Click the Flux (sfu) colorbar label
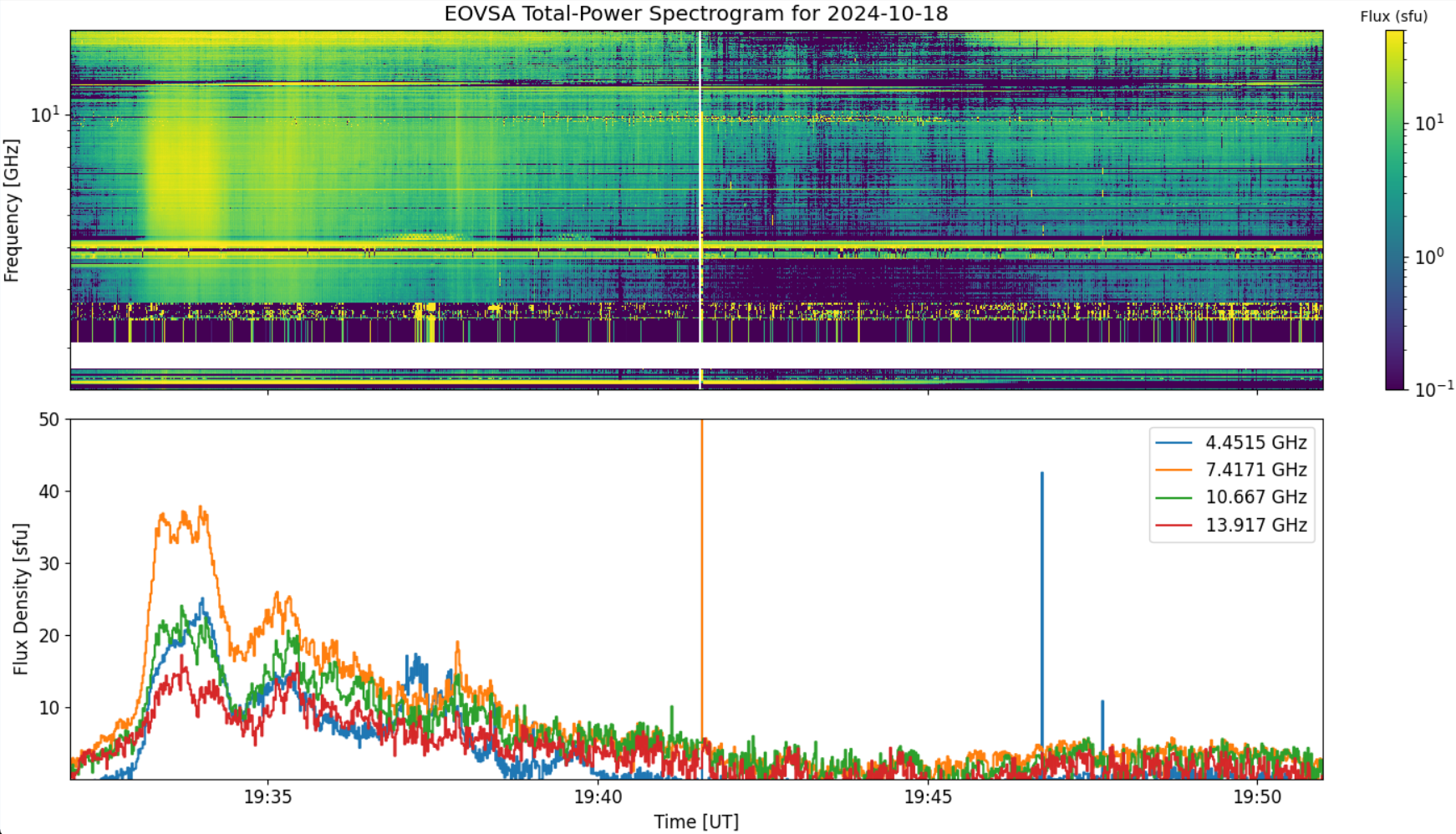1456x834 pixels. pyautogui.click(x=1394, y=16)
